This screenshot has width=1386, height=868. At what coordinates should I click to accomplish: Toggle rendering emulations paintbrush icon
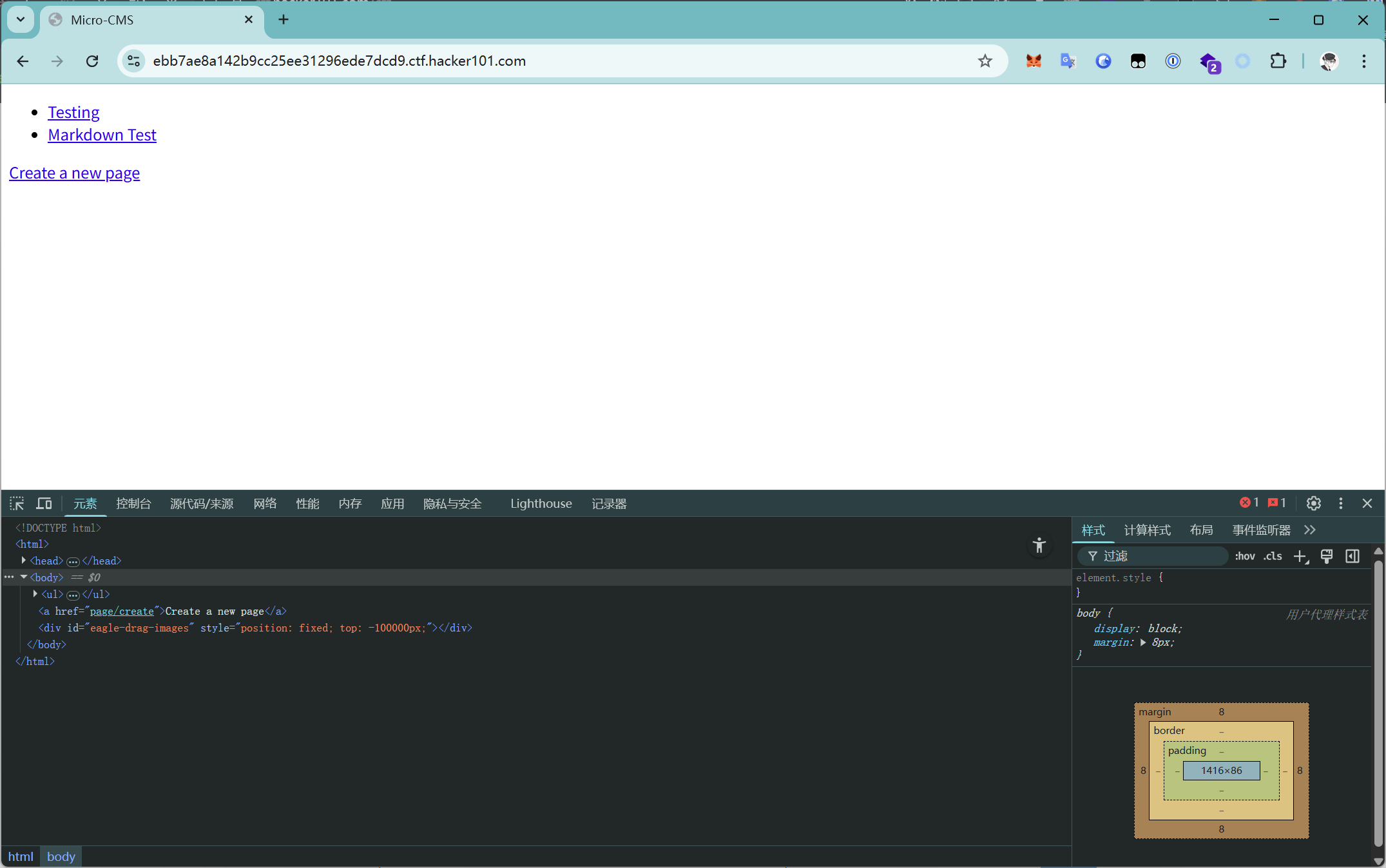tap(1327, 556)
